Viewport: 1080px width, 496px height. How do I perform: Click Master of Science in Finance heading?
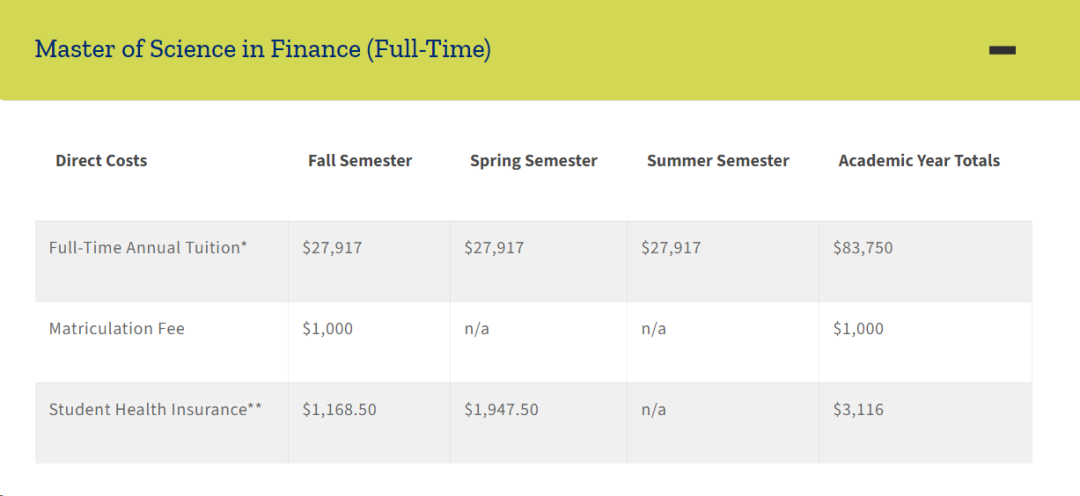pyautogui.click(x=263, y=50)
